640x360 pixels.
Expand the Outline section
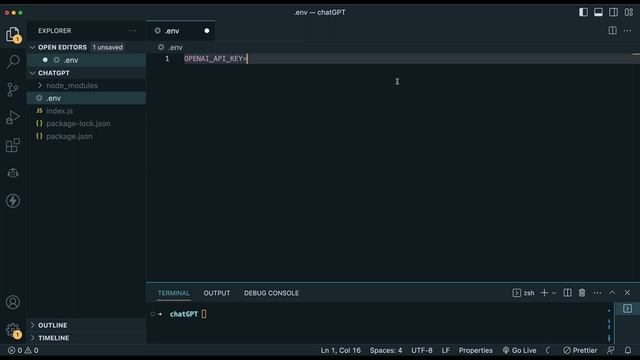pos(87,325)
